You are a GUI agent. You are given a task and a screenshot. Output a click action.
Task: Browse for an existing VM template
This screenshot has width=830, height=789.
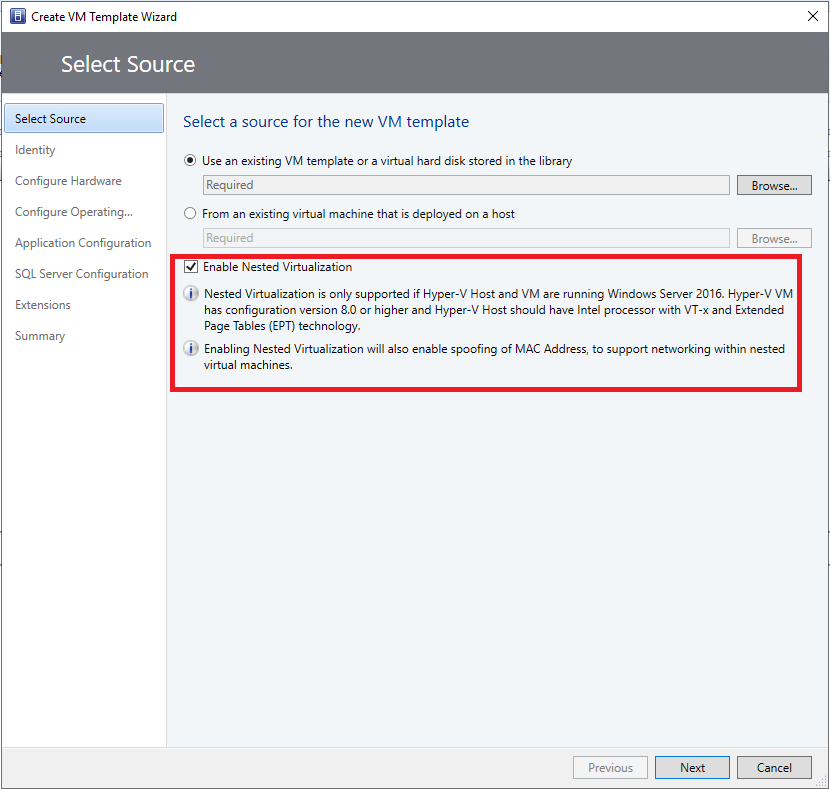pos(774,185)
